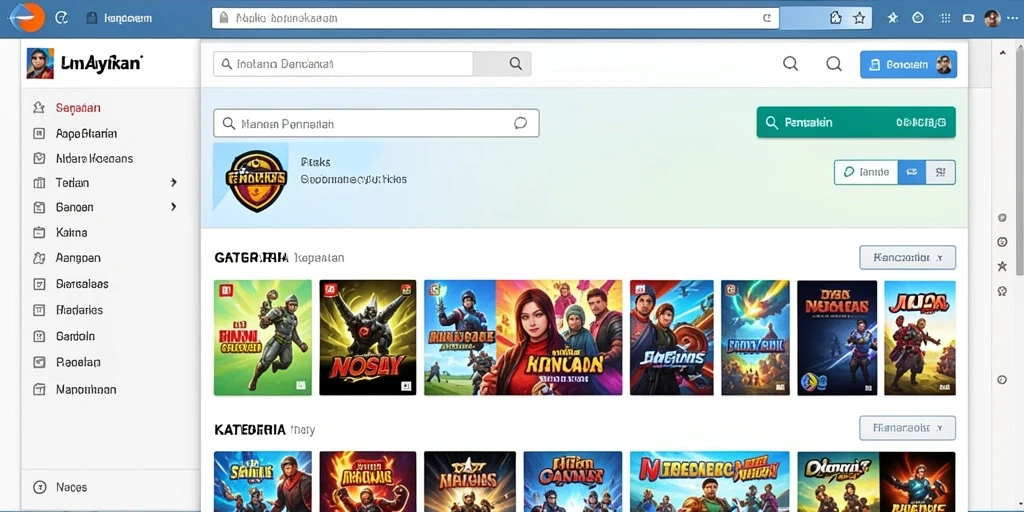1024x512 pixels.
Task: Open the 'NOSAY' game cover
Action: pos(368,338)
